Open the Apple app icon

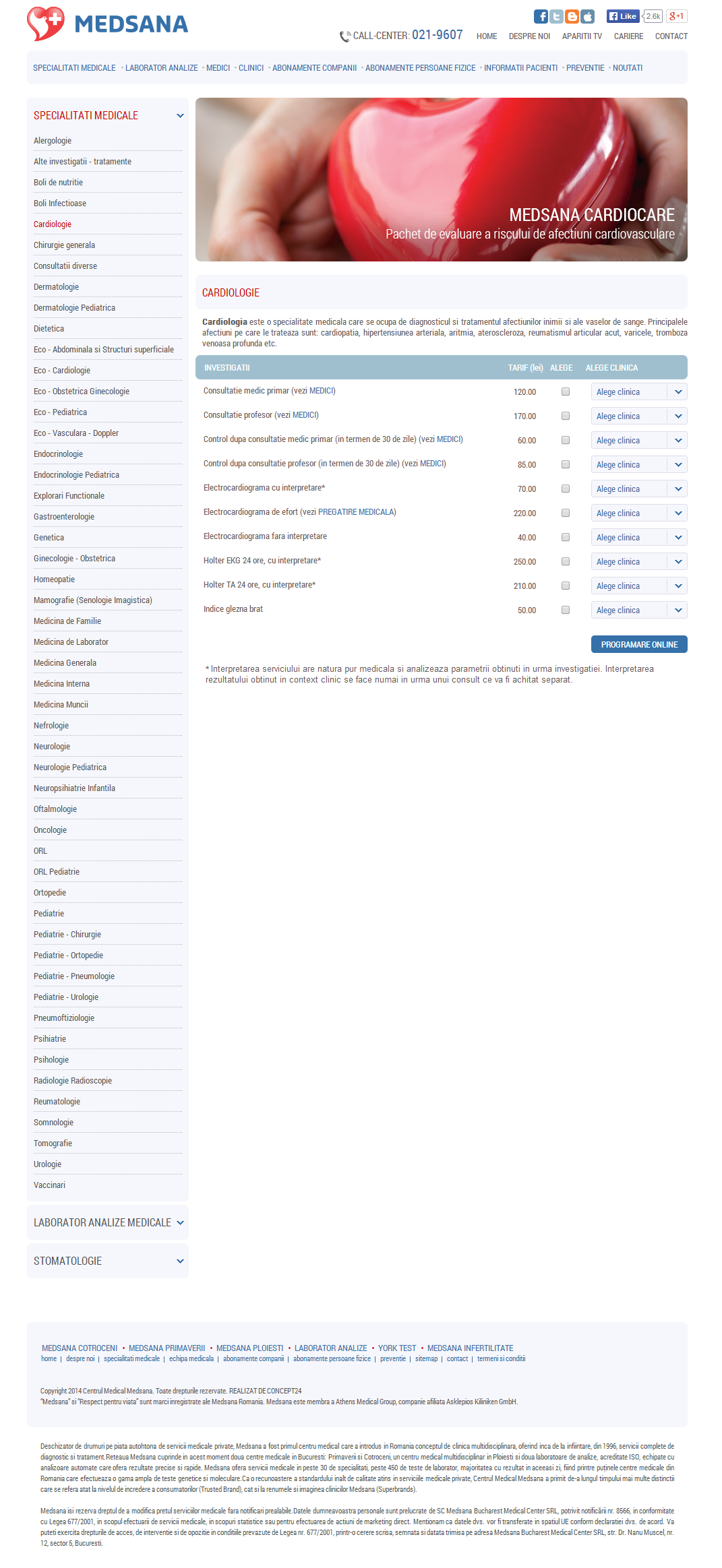(x=587, y=17)
